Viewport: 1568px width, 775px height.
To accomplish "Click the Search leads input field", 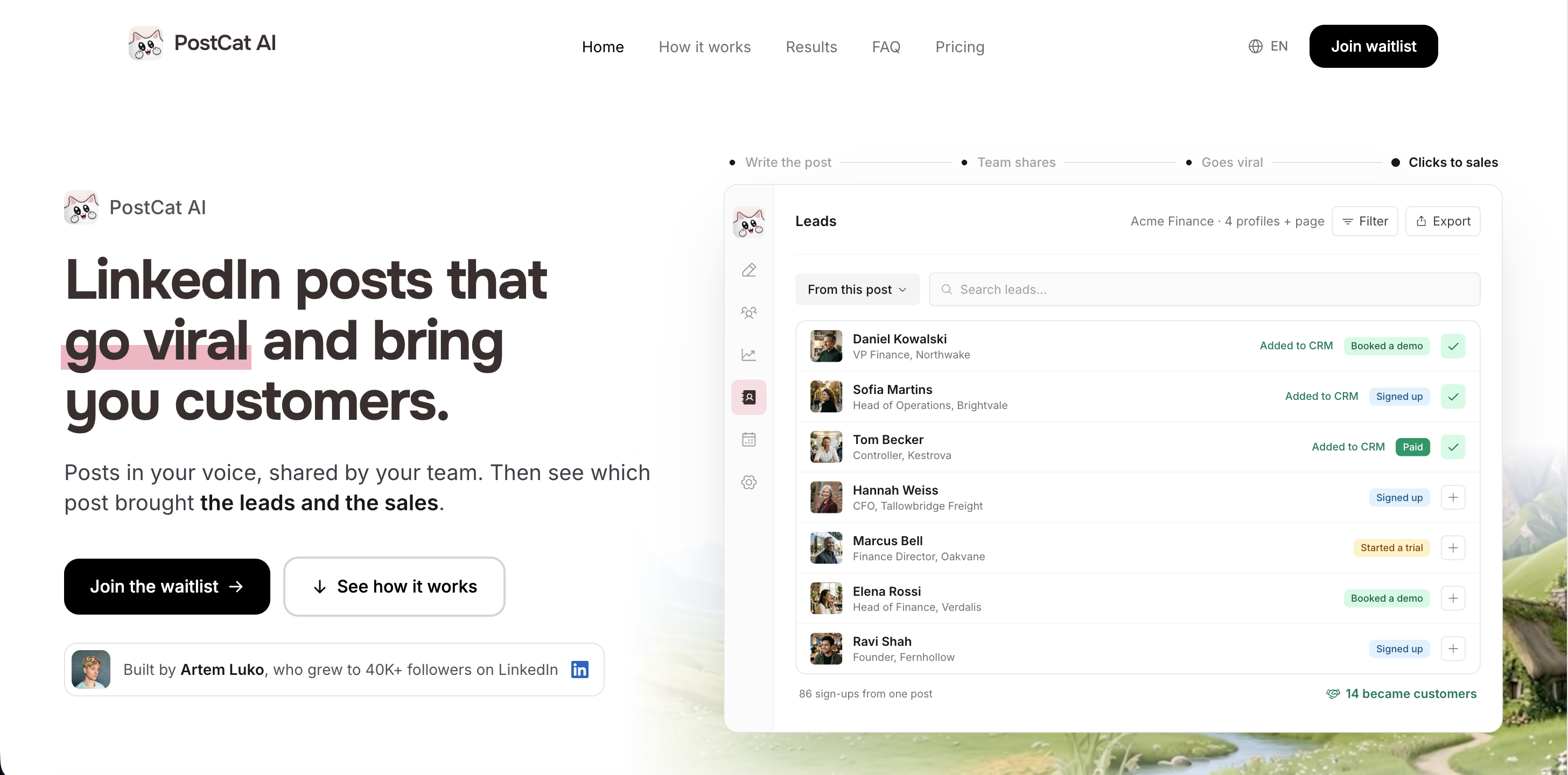I will tap(1204, 290).
